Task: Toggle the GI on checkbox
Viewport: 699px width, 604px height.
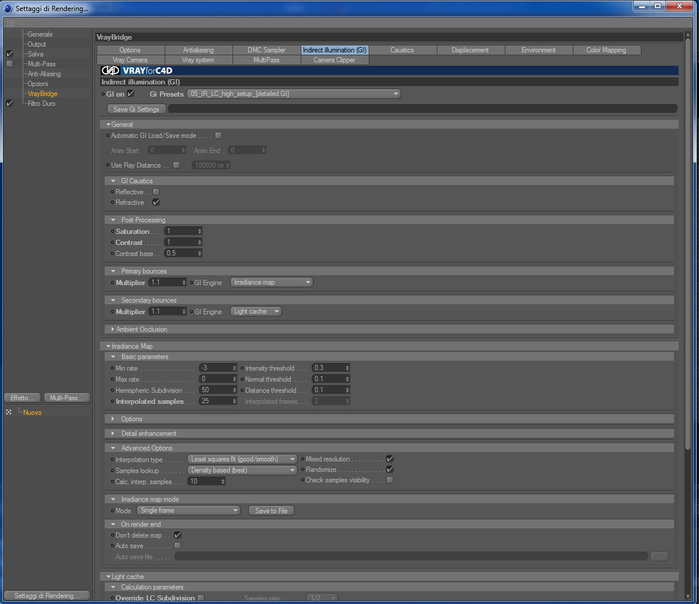Action: (131, 94)
